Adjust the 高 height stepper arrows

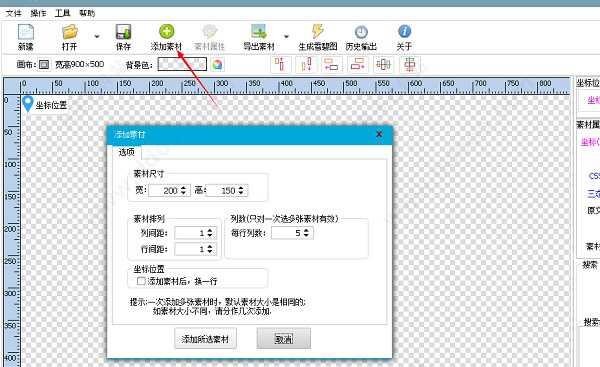pos(241,190)
